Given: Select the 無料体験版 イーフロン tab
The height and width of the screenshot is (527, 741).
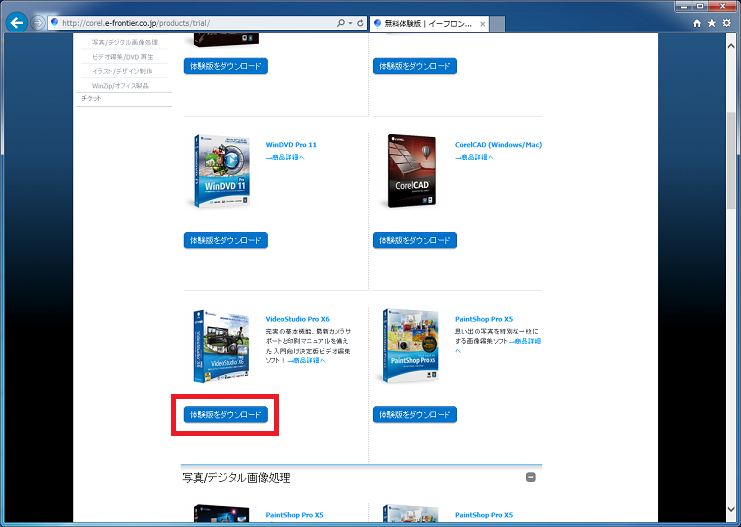Looking at the screenshot, I should pos(429,24).
